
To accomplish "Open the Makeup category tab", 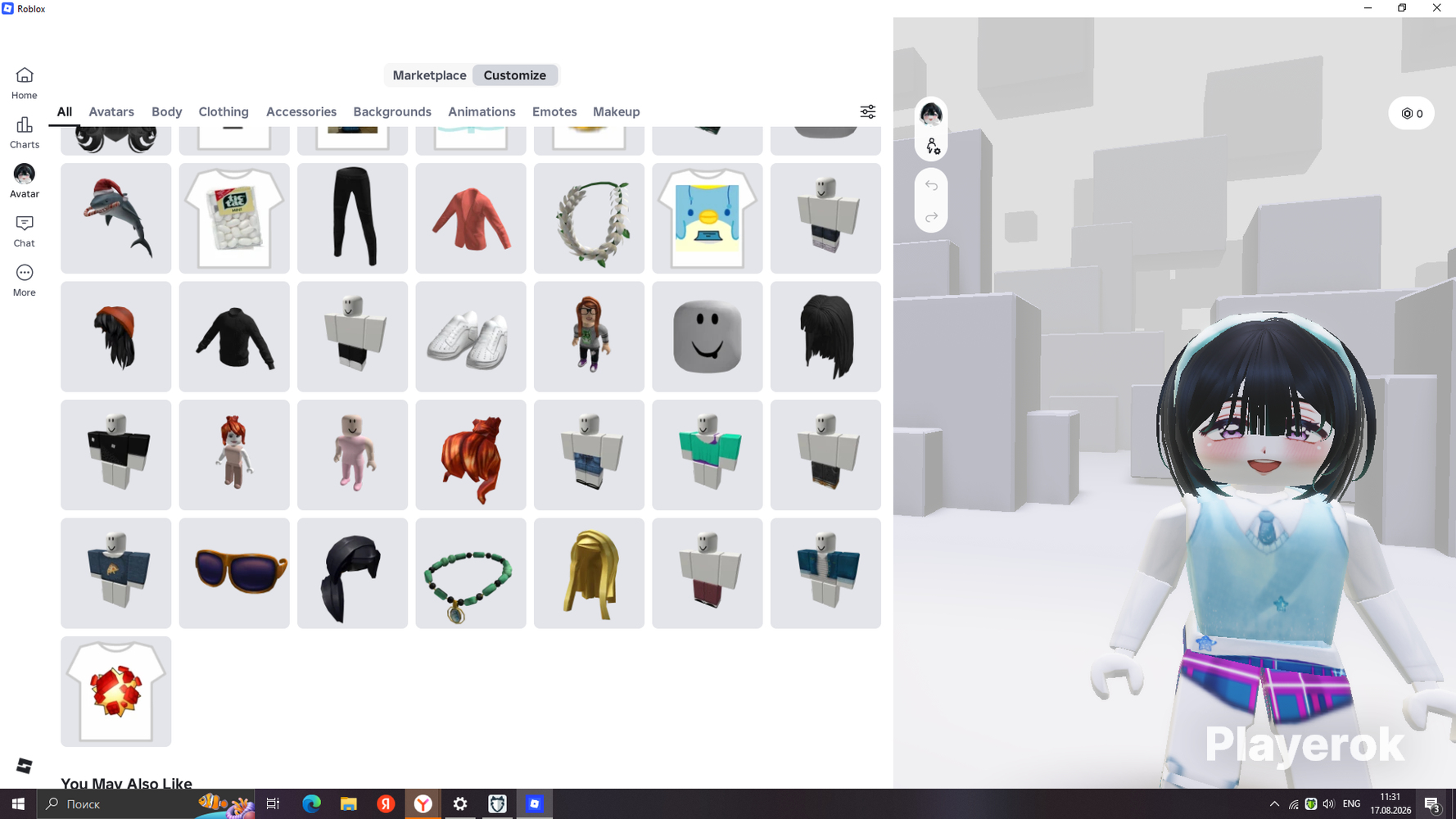I will (x=617, y=111).
